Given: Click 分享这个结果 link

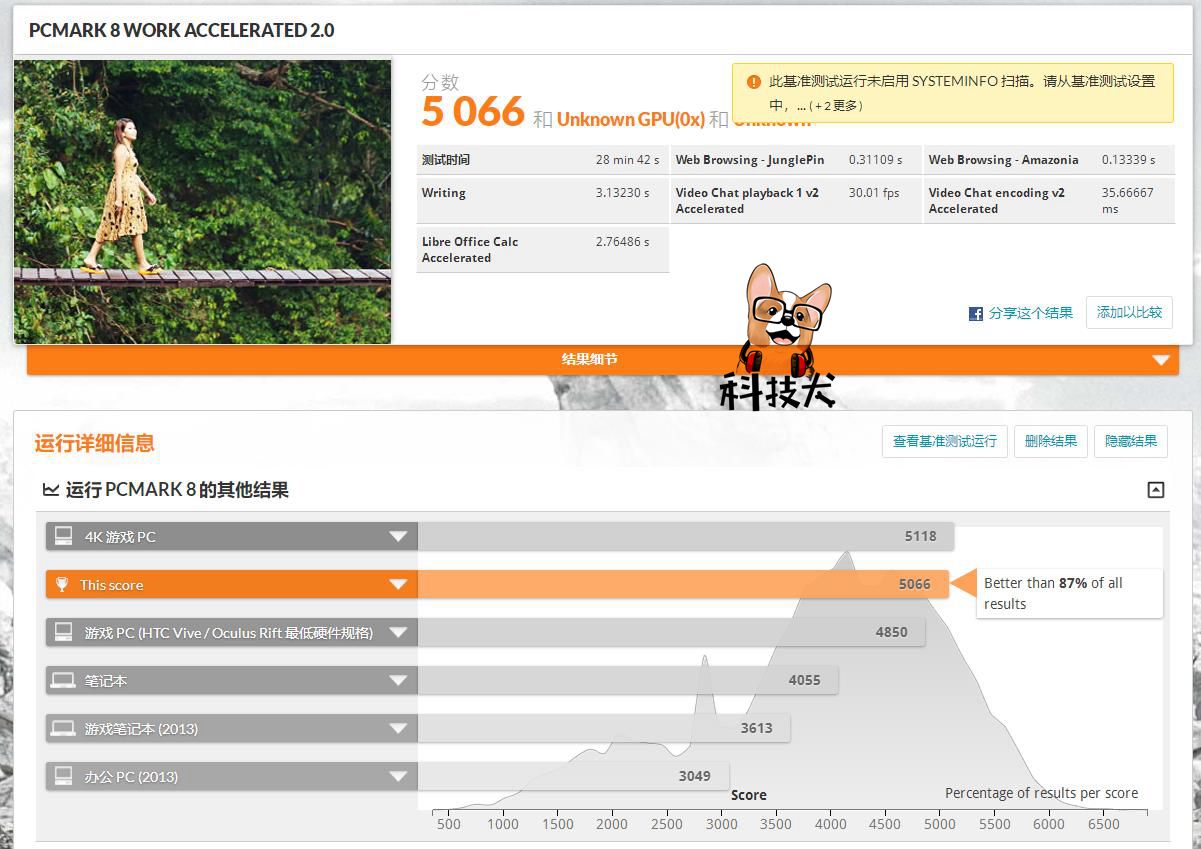Looking at the screenshot, I should [1030, 313].
